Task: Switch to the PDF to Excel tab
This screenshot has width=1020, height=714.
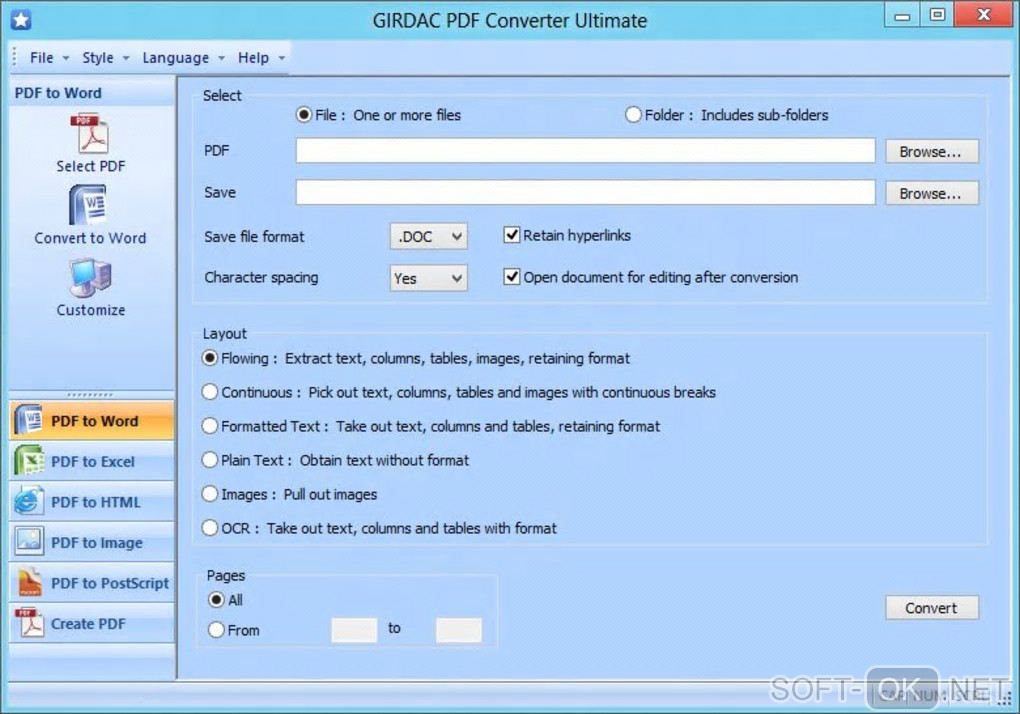Action: (x=92, y=461)
